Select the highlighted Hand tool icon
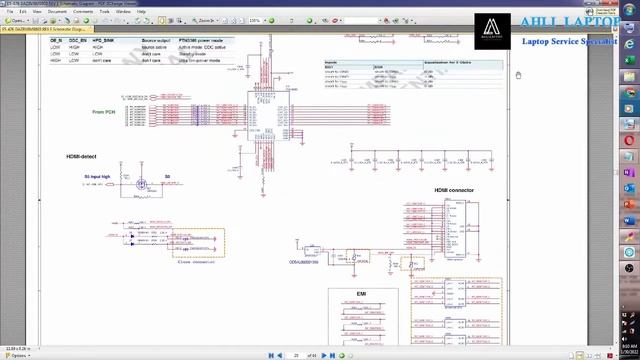The height and width of the screenshot is (360, 640). tap(162, 20)
